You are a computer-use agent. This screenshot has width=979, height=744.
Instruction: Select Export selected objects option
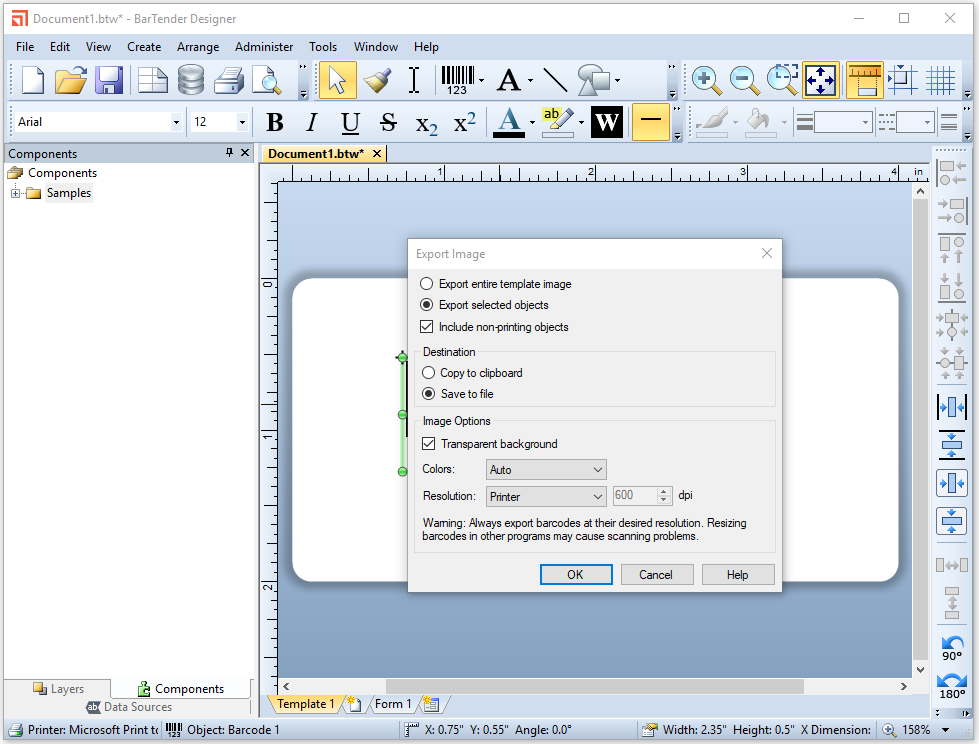pos(485,305)
